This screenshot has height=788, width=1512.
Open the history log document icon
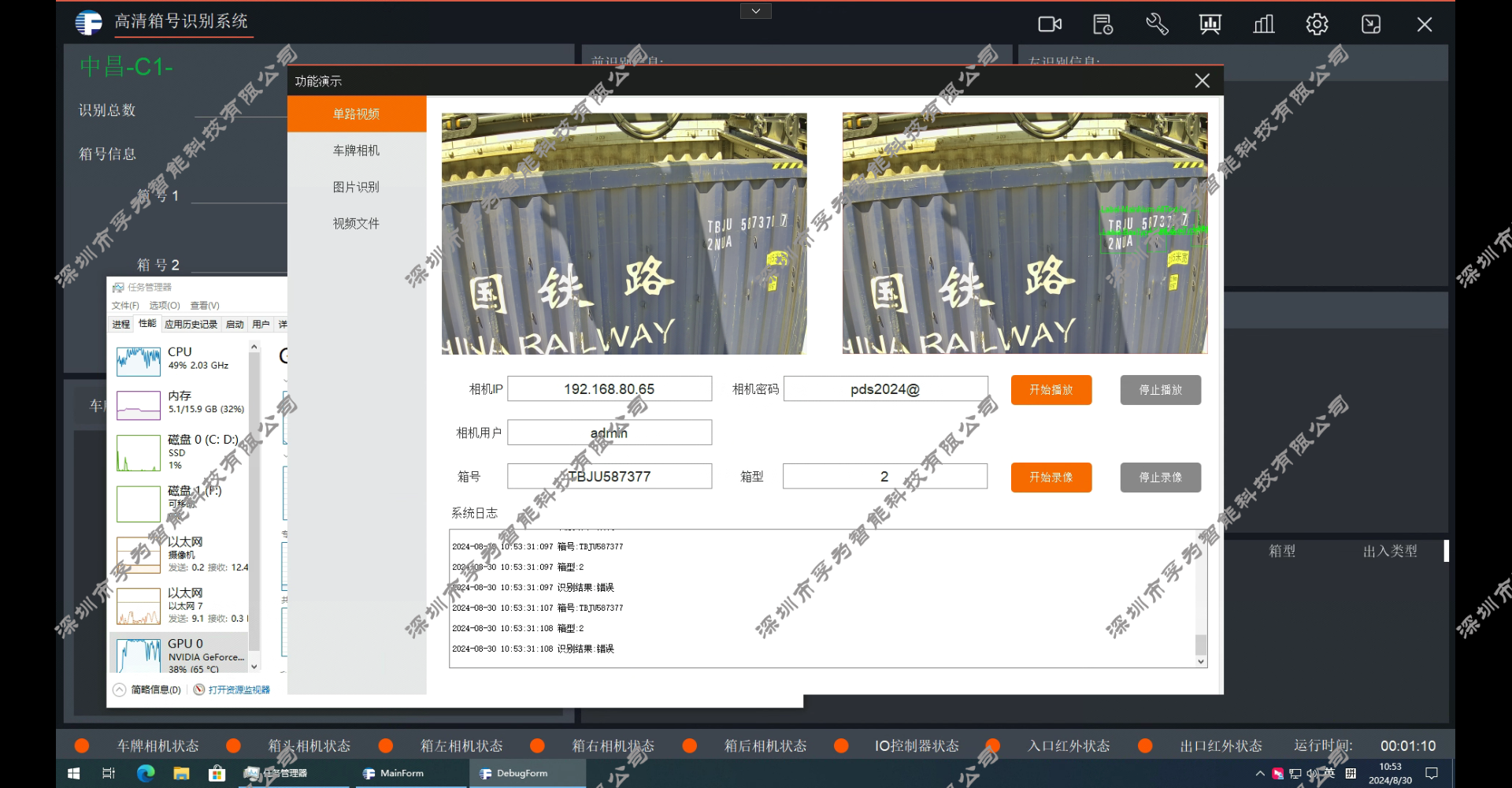tap(1103, 24)
